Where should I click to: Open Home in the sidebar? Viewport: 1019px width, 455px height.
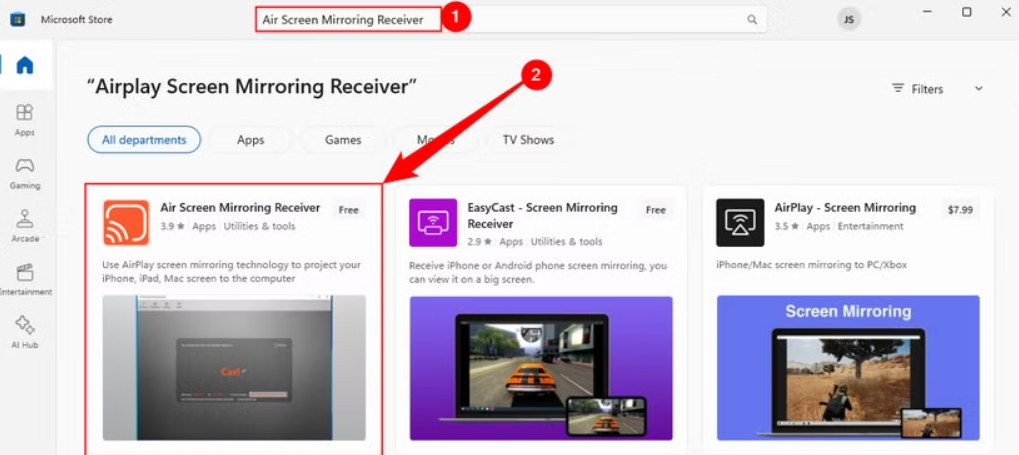(x=24, y=66)
